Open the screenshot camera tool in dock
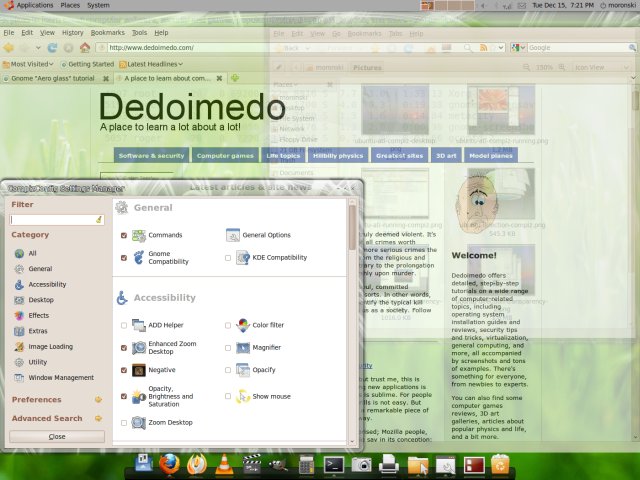This screenshot has width=640, height=480. (x=361, y=464)
